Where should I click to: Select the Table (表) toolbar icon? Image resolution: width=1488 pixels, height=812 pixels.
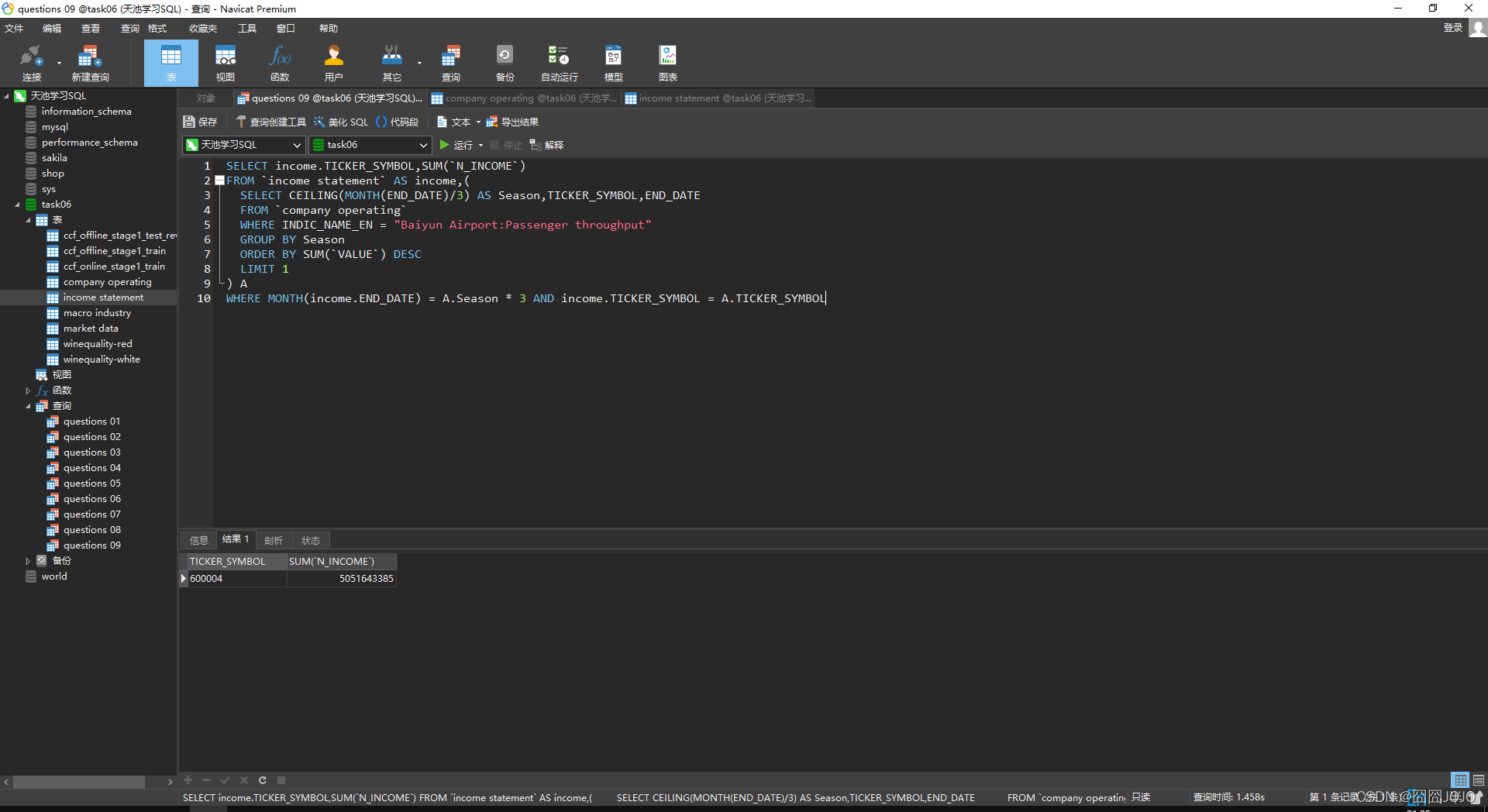[171, 62]
